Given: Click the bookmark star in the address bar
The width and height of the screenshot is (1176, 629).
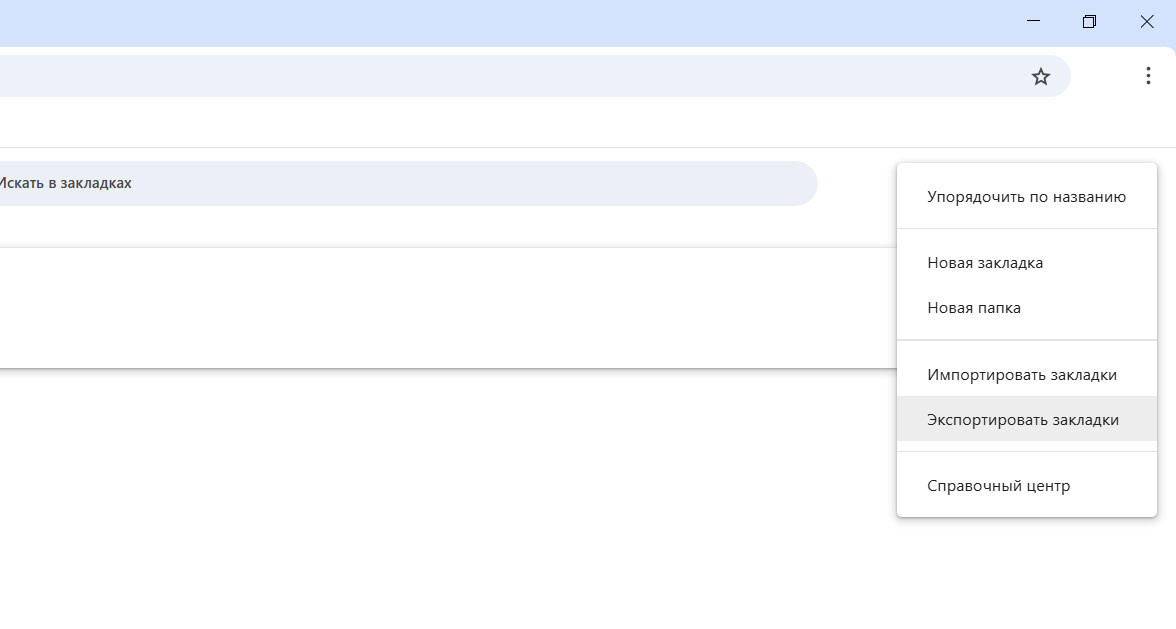Looking at the screenshot, I should (1040, 76).
